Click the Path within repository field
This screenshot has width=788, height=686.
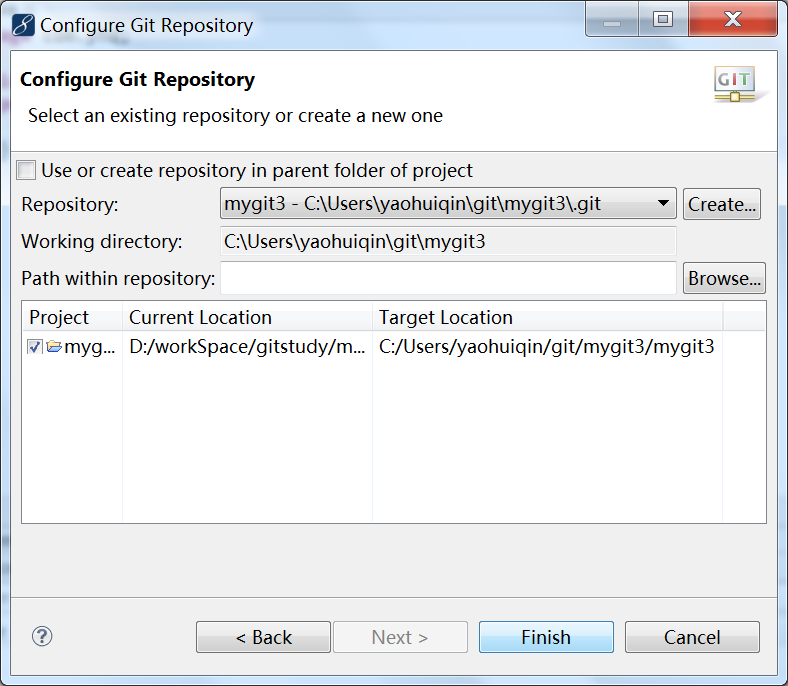[448, 278]
